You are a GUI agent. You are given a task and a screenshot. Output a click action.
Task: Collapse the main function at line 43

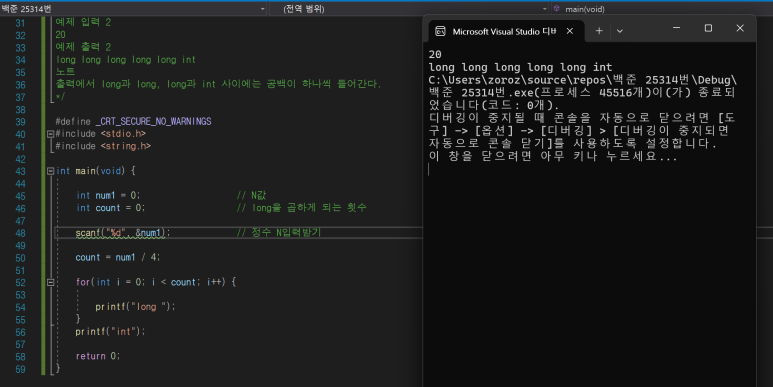click(x=50, y=171)
